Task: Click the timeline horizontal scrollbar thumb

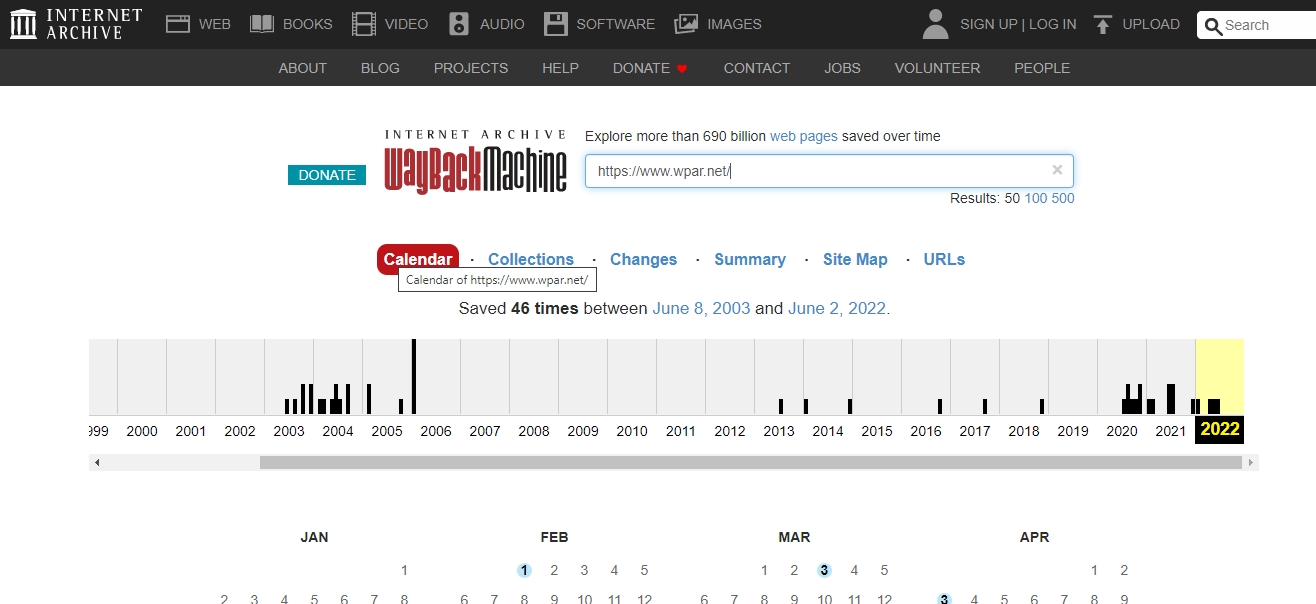Action: (x=751, y=463)
